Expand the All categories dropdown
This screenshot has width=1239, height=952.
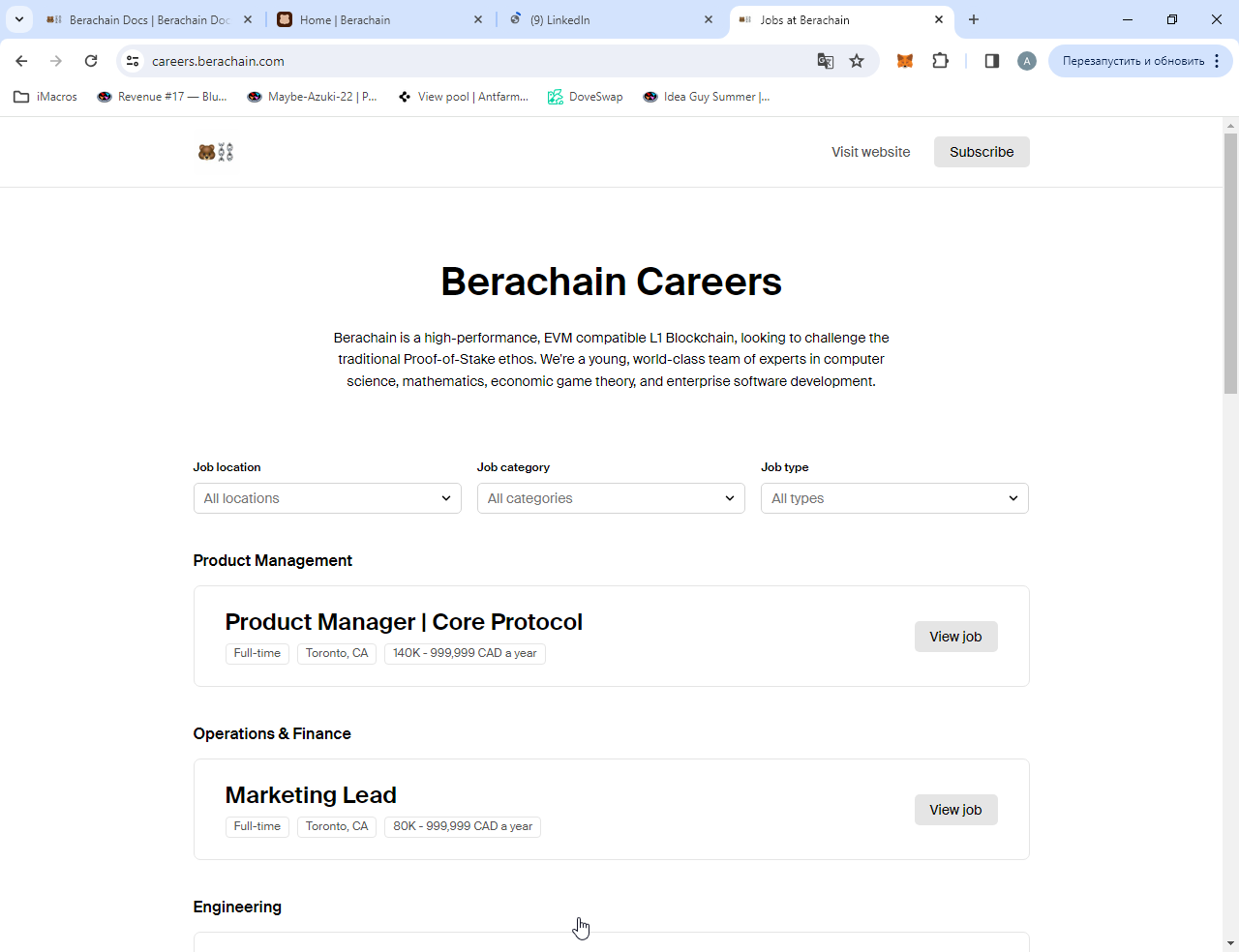pos(611,498)
